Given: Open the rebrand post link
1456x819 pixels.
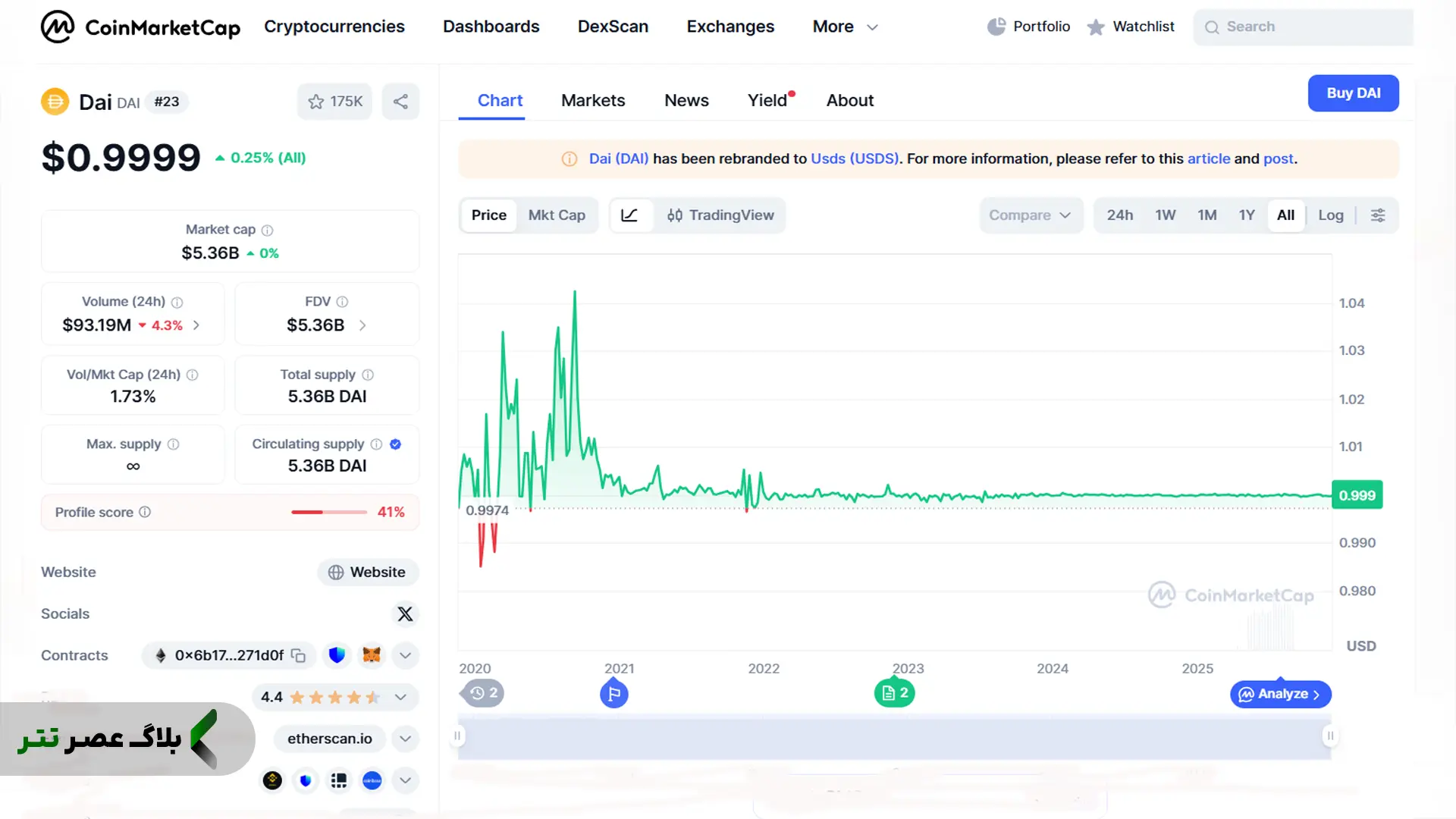Looking at the screenshot, I should [x=1278, y=159].
